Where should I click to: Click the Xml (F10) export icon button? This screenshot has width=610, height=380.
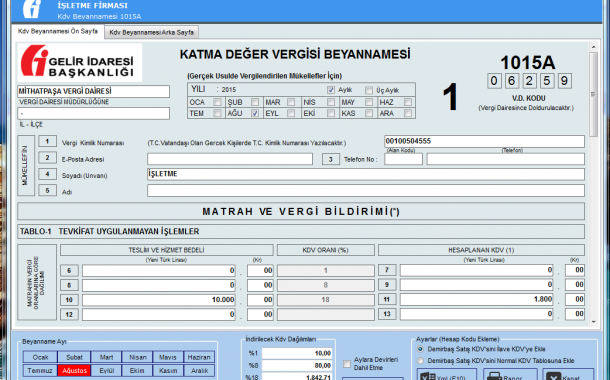point(447,375)
